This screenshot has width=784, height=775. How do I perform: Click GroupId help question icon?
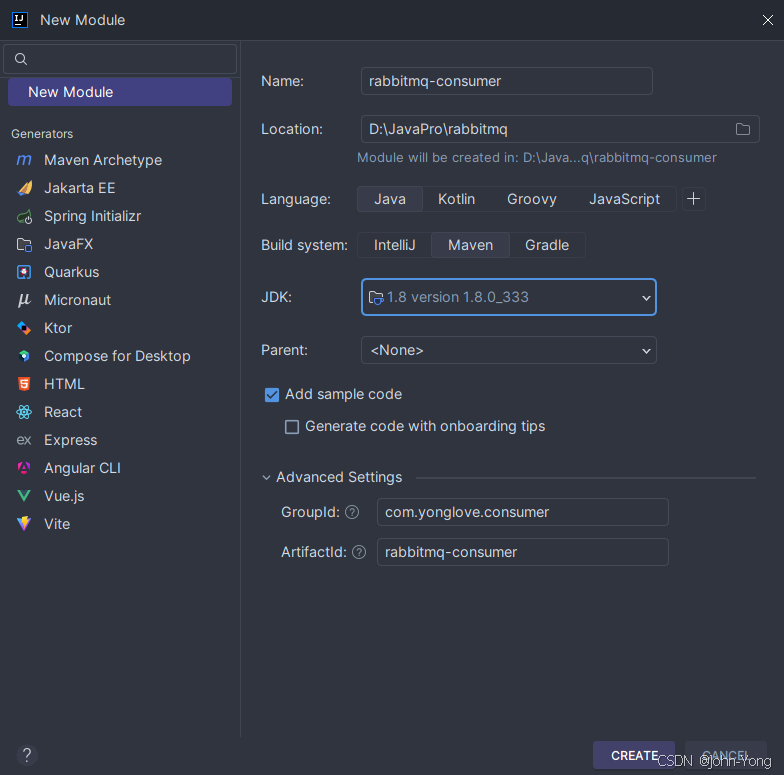click(x=352, y=512)
